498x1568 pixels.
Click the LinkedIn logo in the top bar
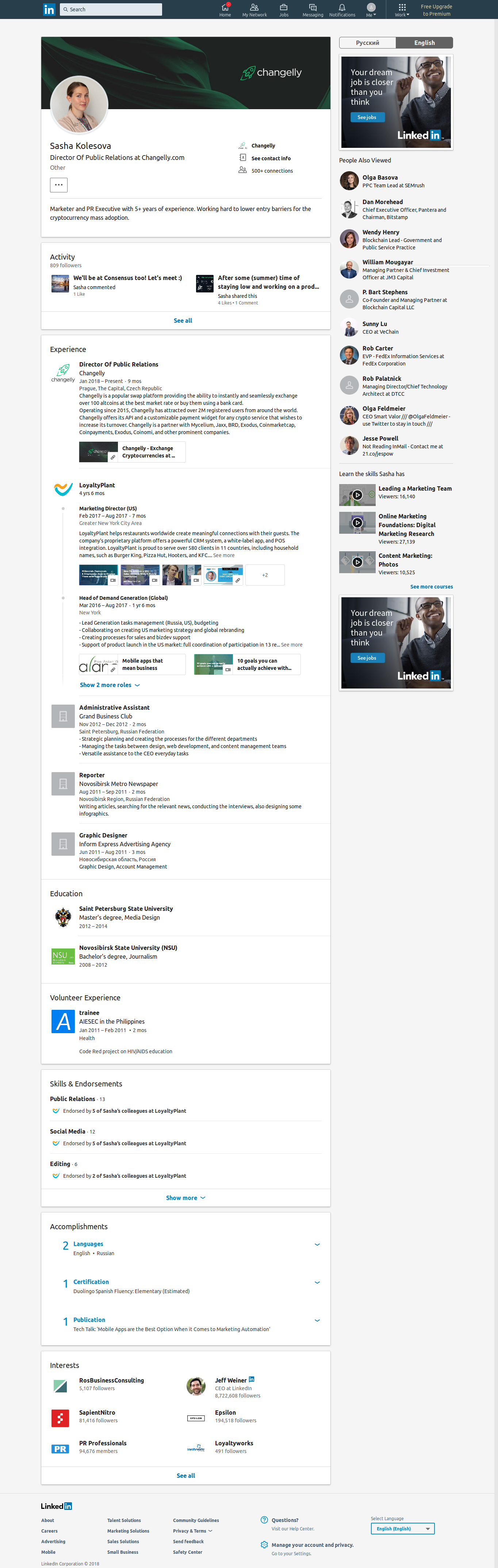coord(49,9)
